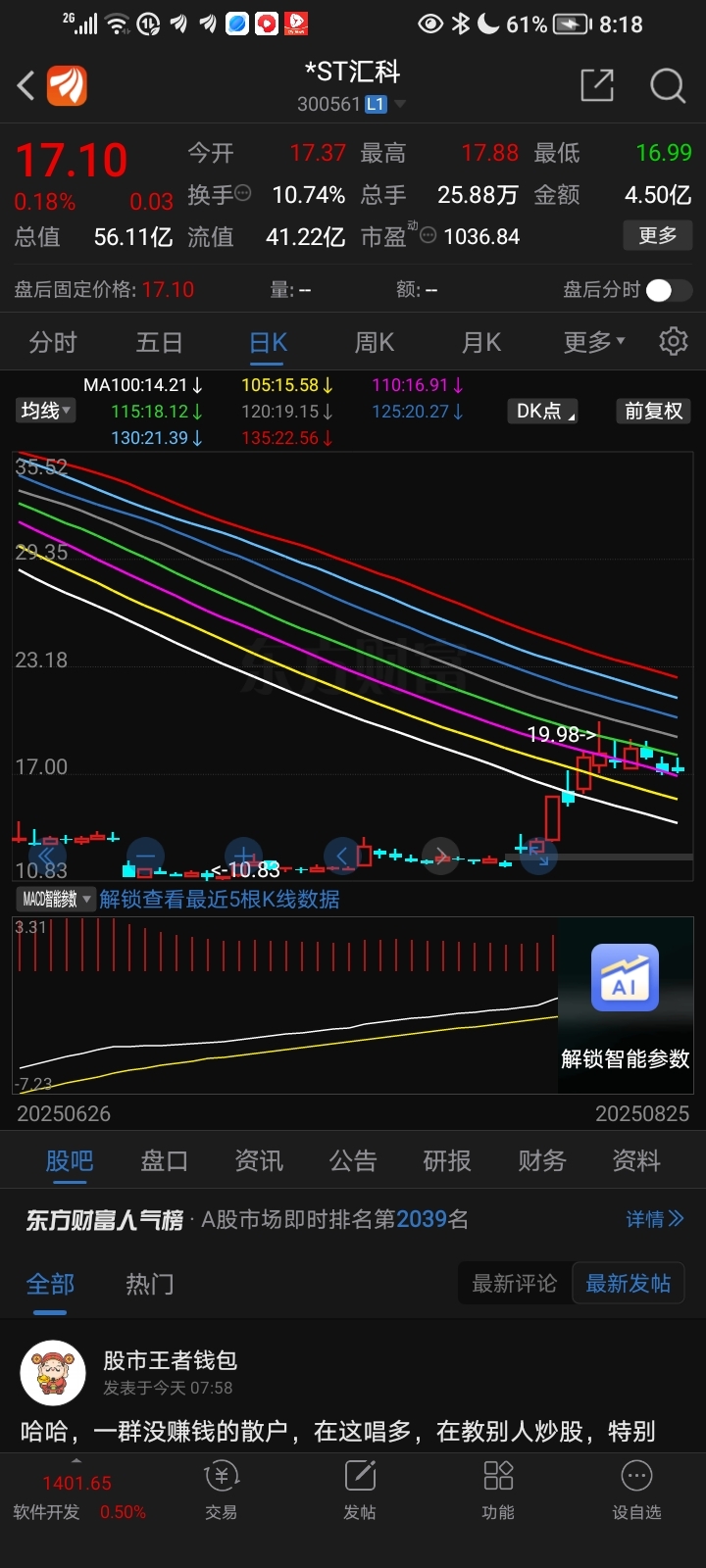The height and width of the screenshot is (1568, 706).
Task: Select the 全部 posts filter
Action: (x=50, y=1284)
